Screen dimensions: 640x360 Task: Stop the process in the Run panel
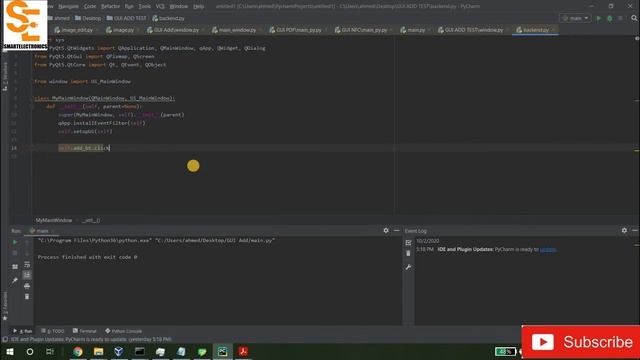[x=15, y=253]
